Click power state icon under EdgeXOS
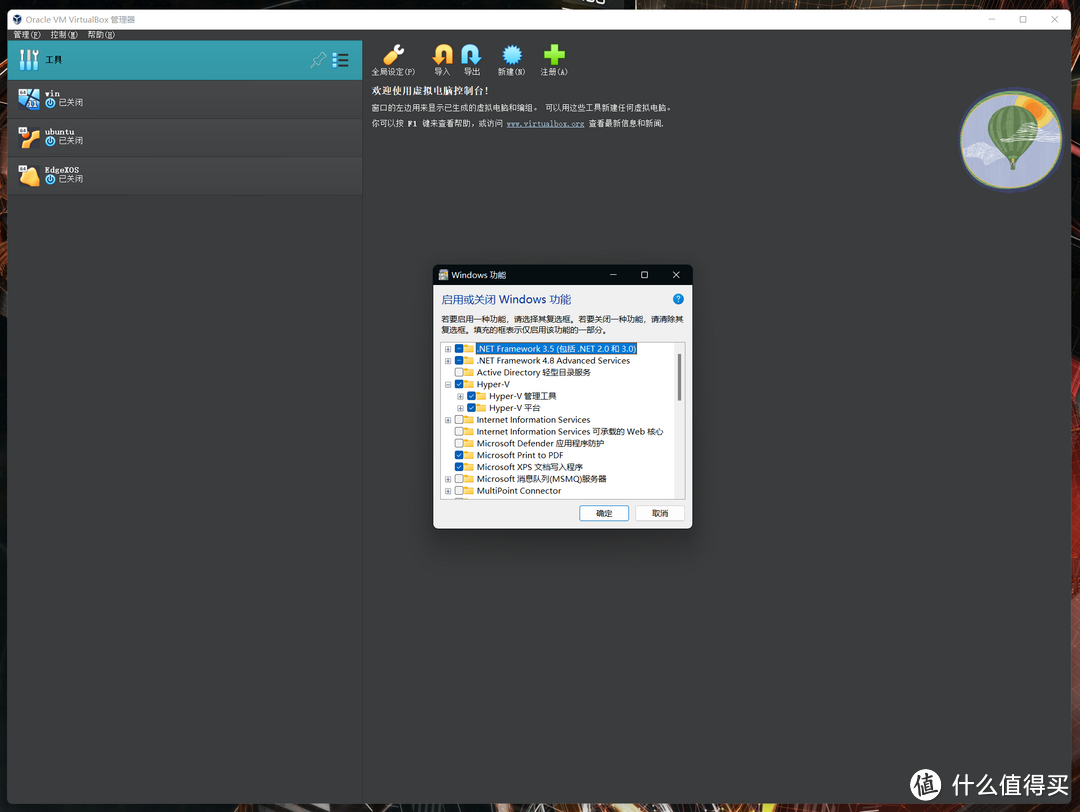Image resolution: width=1080 pixels, height=812 pixels. coord(50,180)
